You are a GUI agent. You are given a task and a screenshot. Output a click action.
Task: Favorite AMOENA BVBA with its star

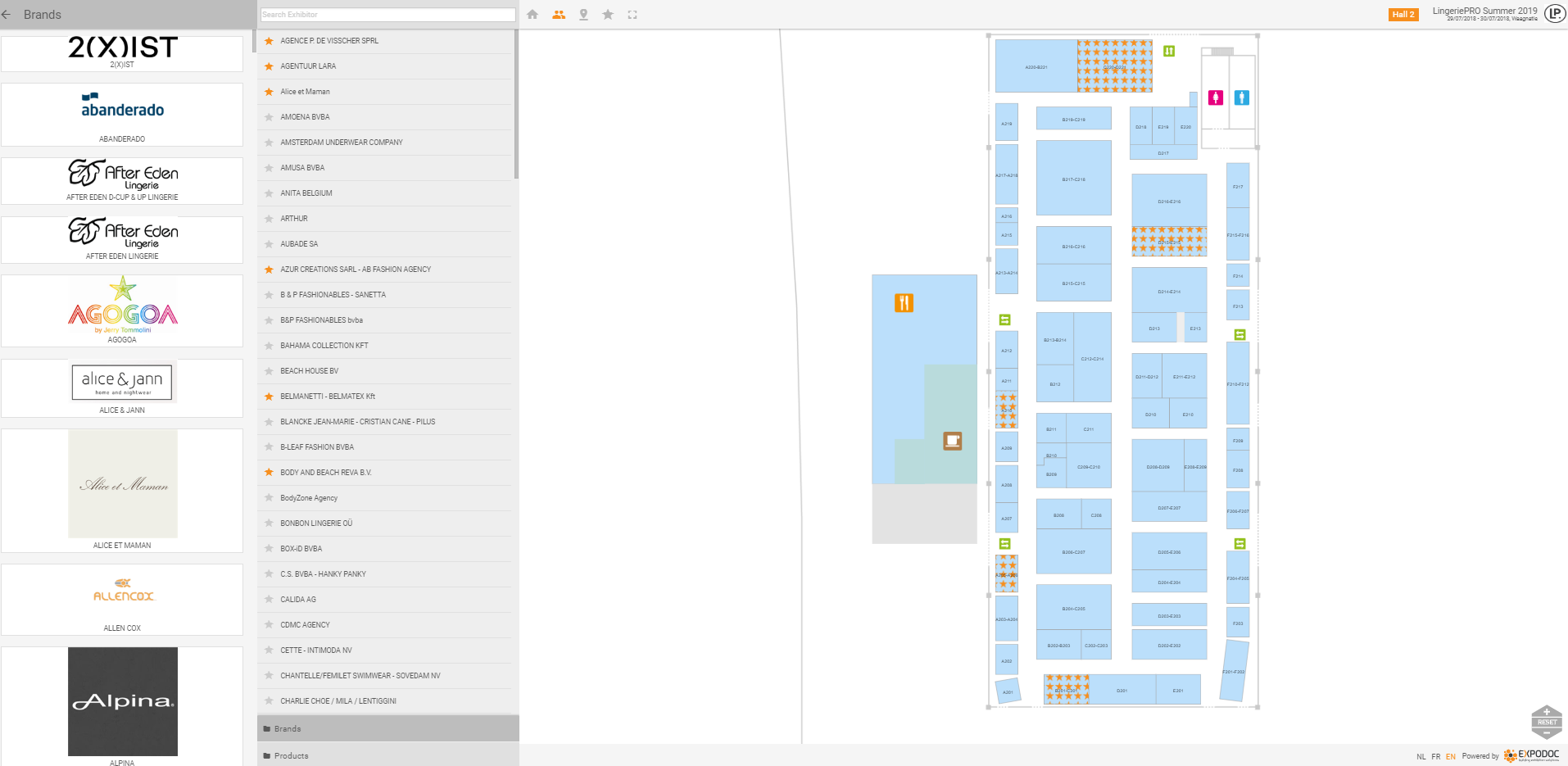[x=269, y=117]
